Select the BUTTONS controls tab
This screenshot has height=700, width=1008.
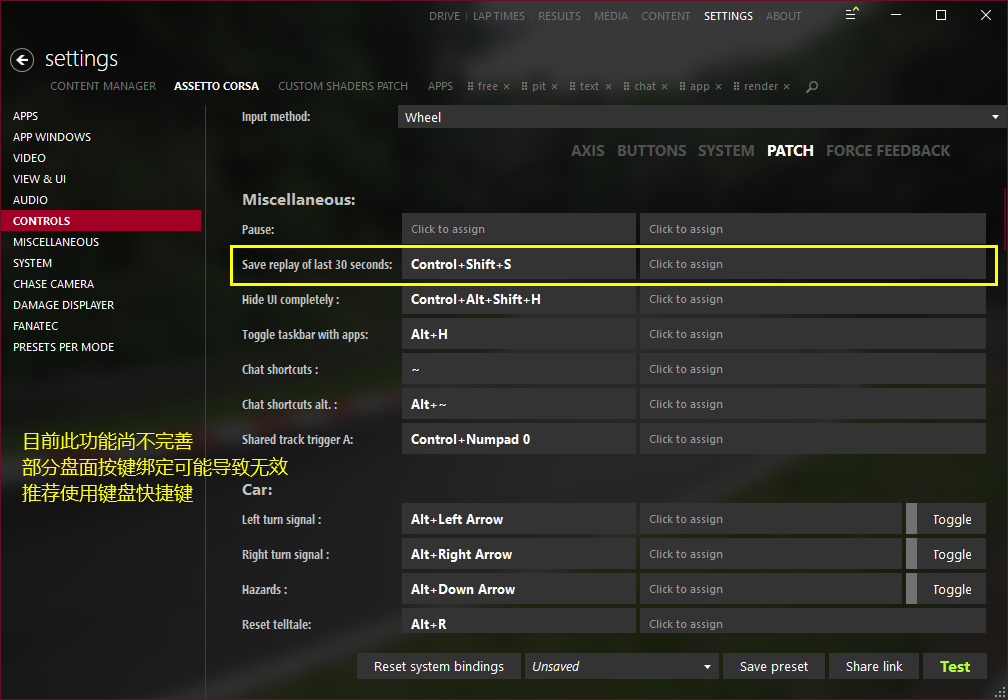point(651,150)
